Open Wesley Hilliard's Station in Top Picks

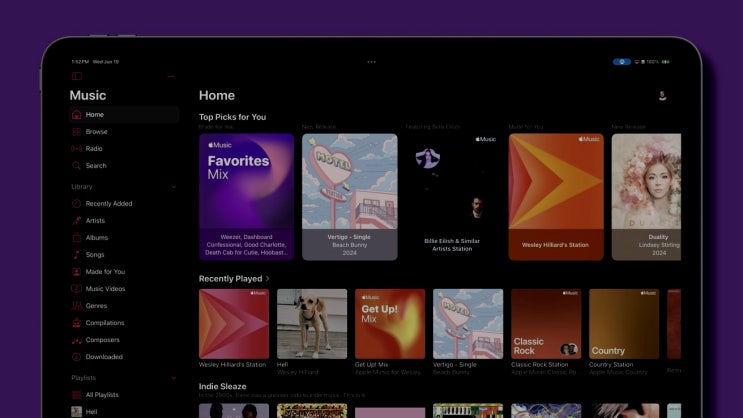point(556,197)
